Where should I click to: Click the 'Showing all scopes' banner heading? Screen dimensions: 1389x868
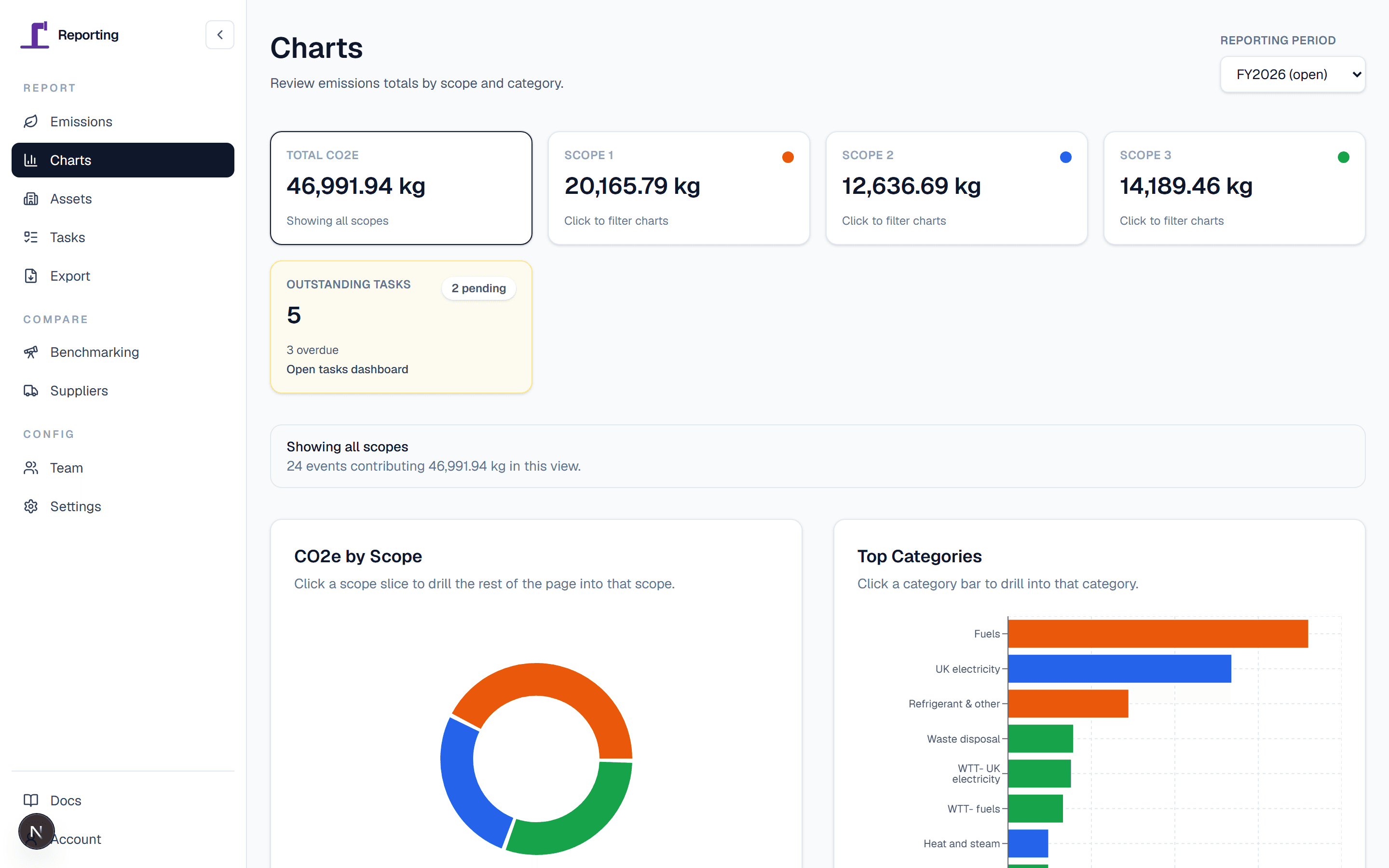coord(347,447)
